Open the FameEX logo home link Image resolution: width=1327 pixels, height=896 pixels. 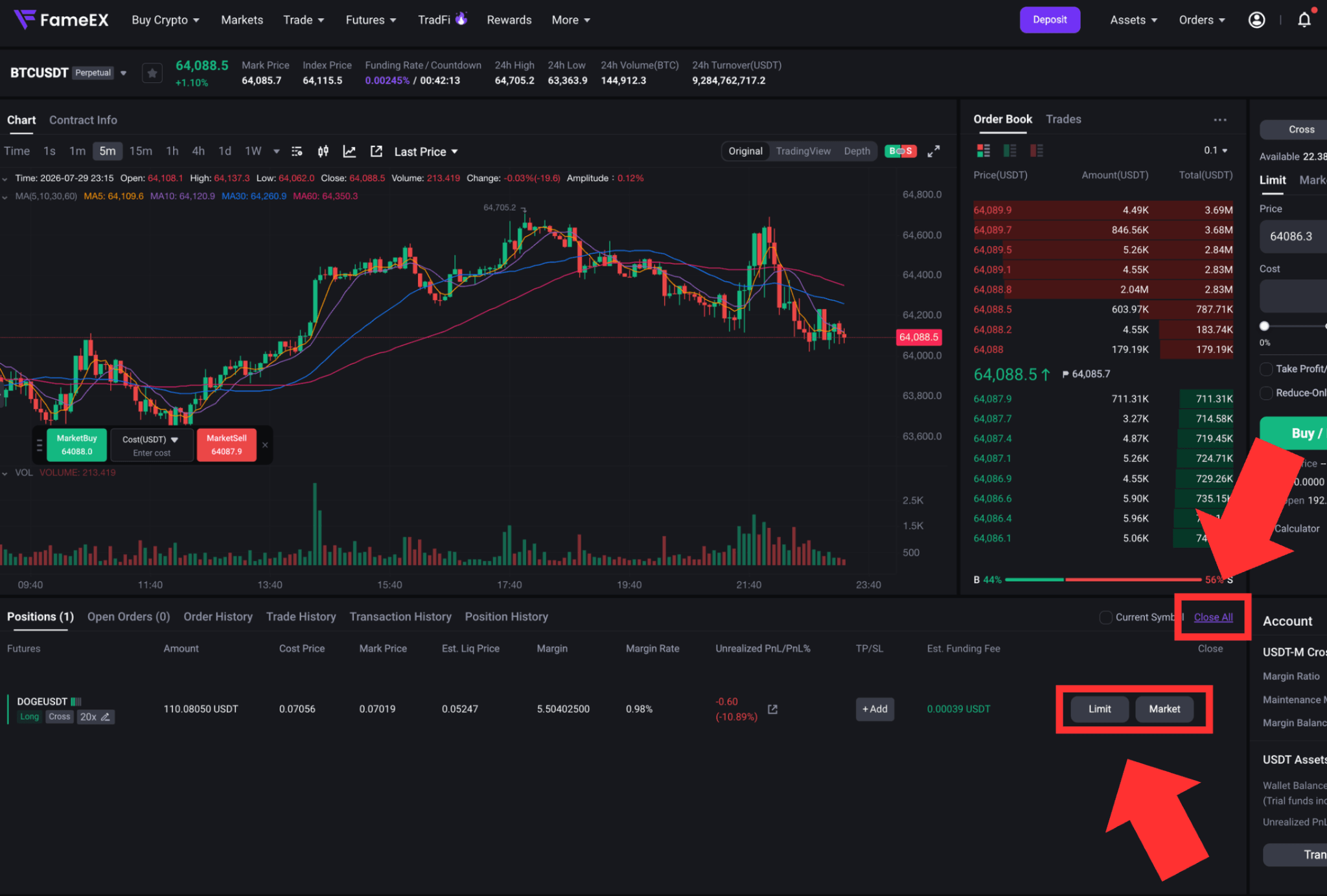pyautogui.click(x=61, y=19)
